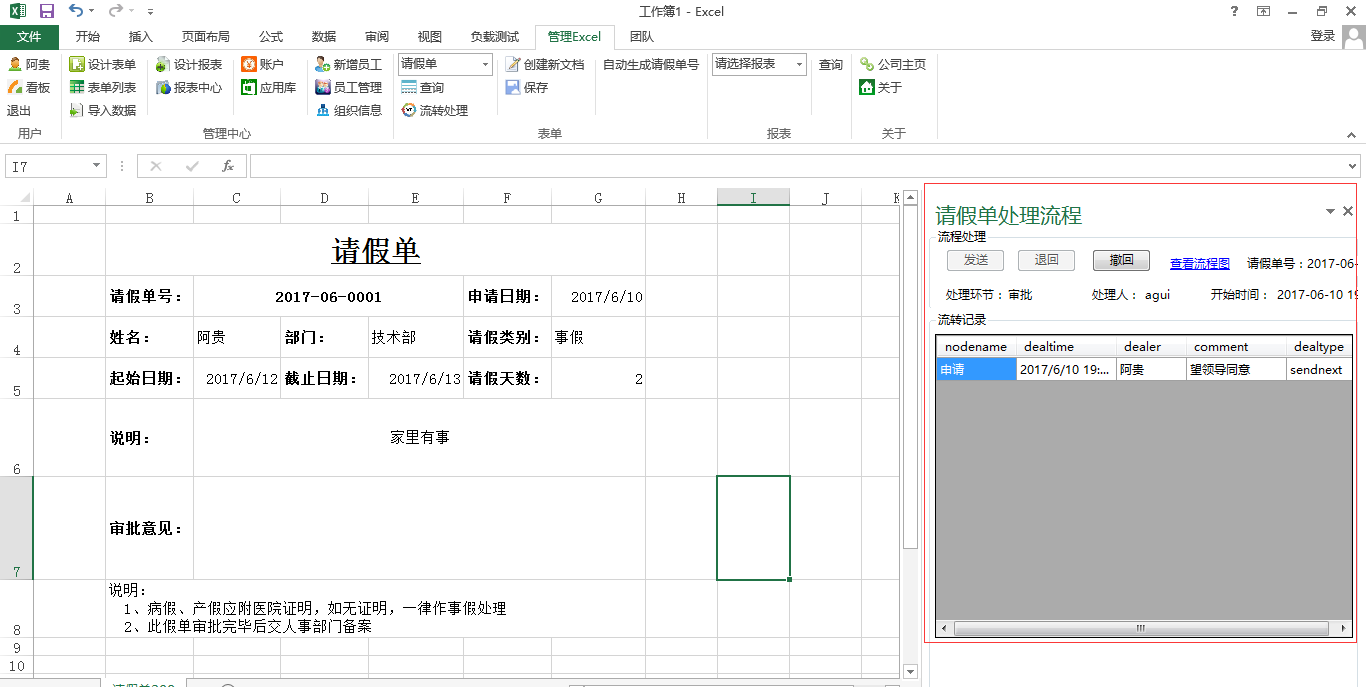Image resolution: width=1366 pixels, height=687 pixels.
Task: Click the 保存 save button in ribbon
Action: pyautogui.click(x=527, y=87)
